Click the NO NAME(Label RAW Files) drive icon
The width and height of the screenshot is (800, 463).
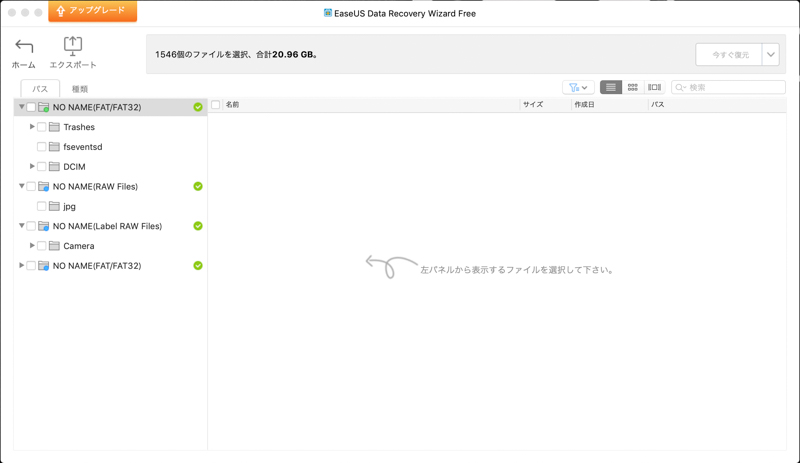[44, 226]
